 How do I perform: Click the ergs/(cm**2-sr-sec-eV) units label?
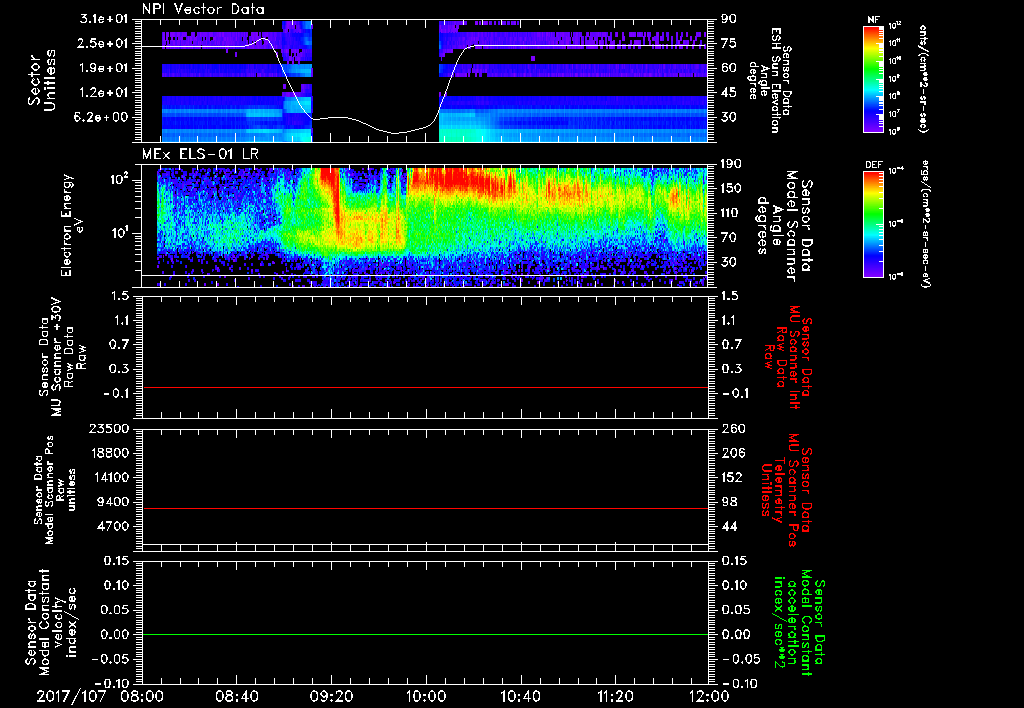click(926, 223)
